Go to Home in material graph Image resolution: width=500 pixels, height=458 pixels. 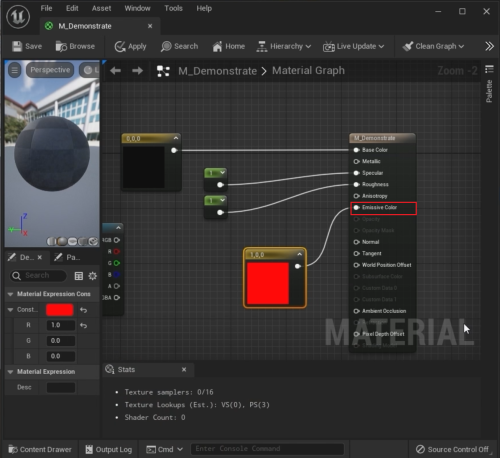(217, 46)
